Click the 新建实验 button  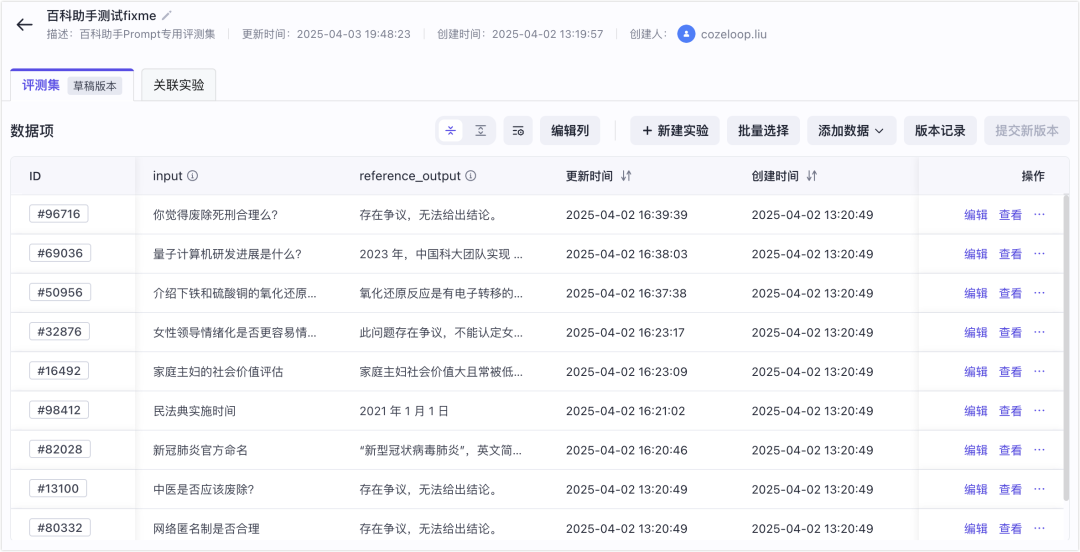675,131
